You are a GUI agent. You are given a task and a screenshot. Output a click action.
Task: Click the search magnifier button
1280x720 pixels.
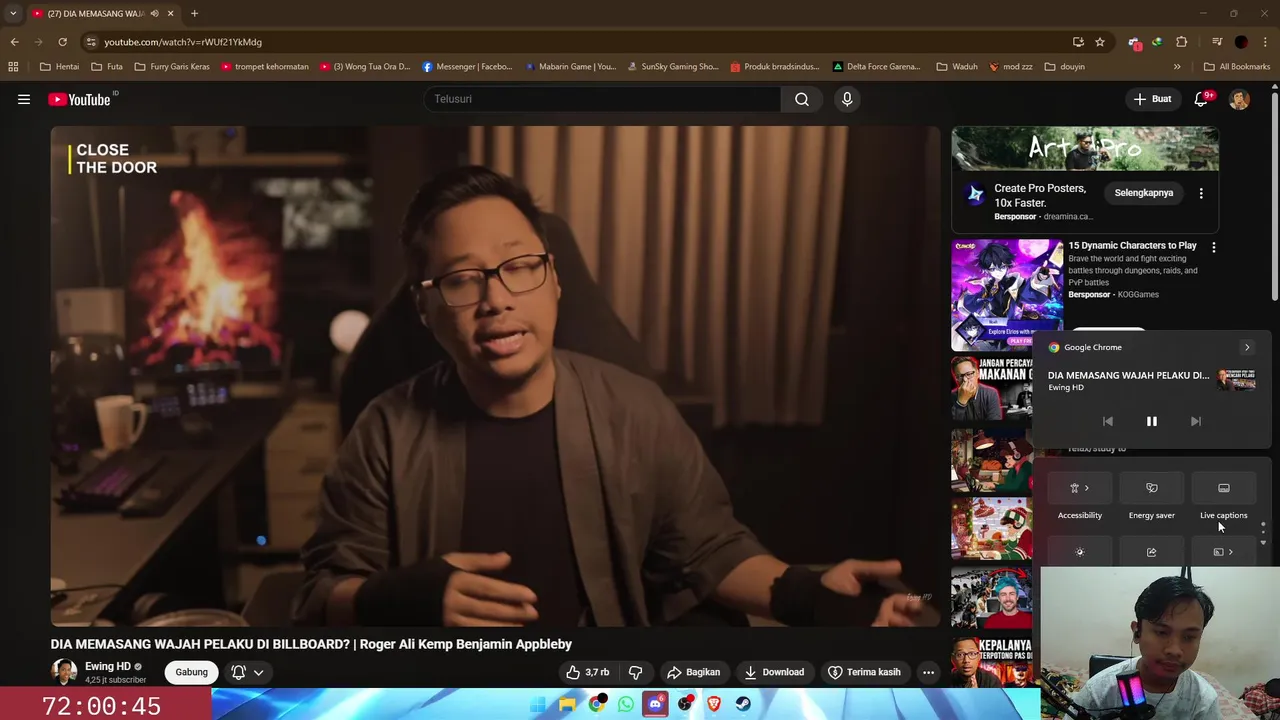point(802,99)
